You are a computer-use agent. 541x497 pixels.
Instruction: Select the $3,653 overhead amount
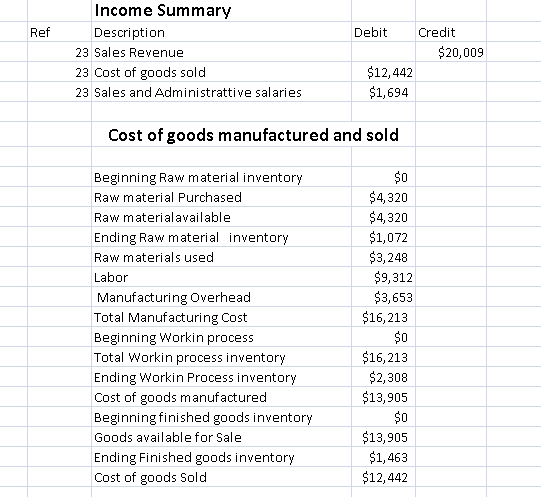coord(383,297)
